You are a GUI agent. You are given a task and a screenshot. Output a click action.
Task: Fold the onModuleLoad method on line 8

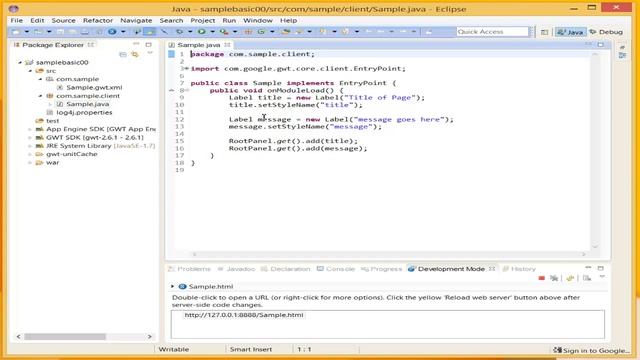187,90
